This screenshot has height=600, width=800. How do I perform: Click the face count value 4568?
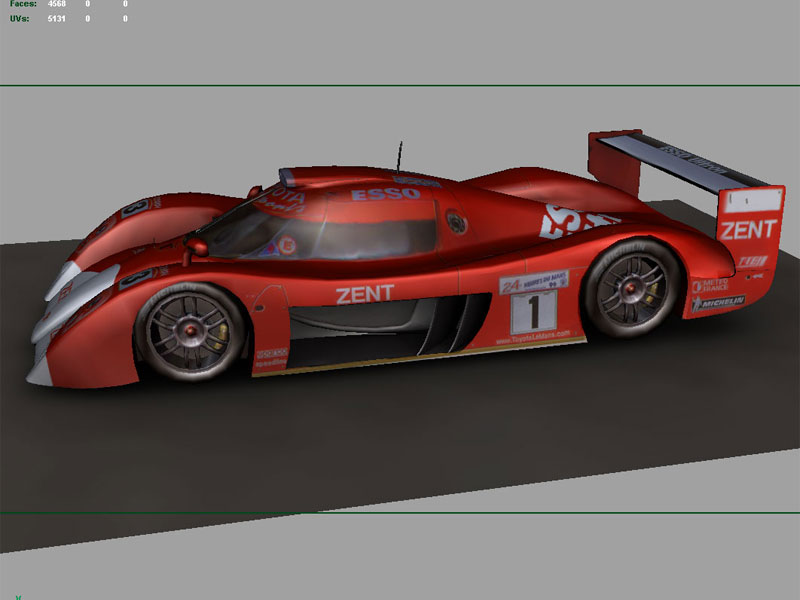coord(56,4)
